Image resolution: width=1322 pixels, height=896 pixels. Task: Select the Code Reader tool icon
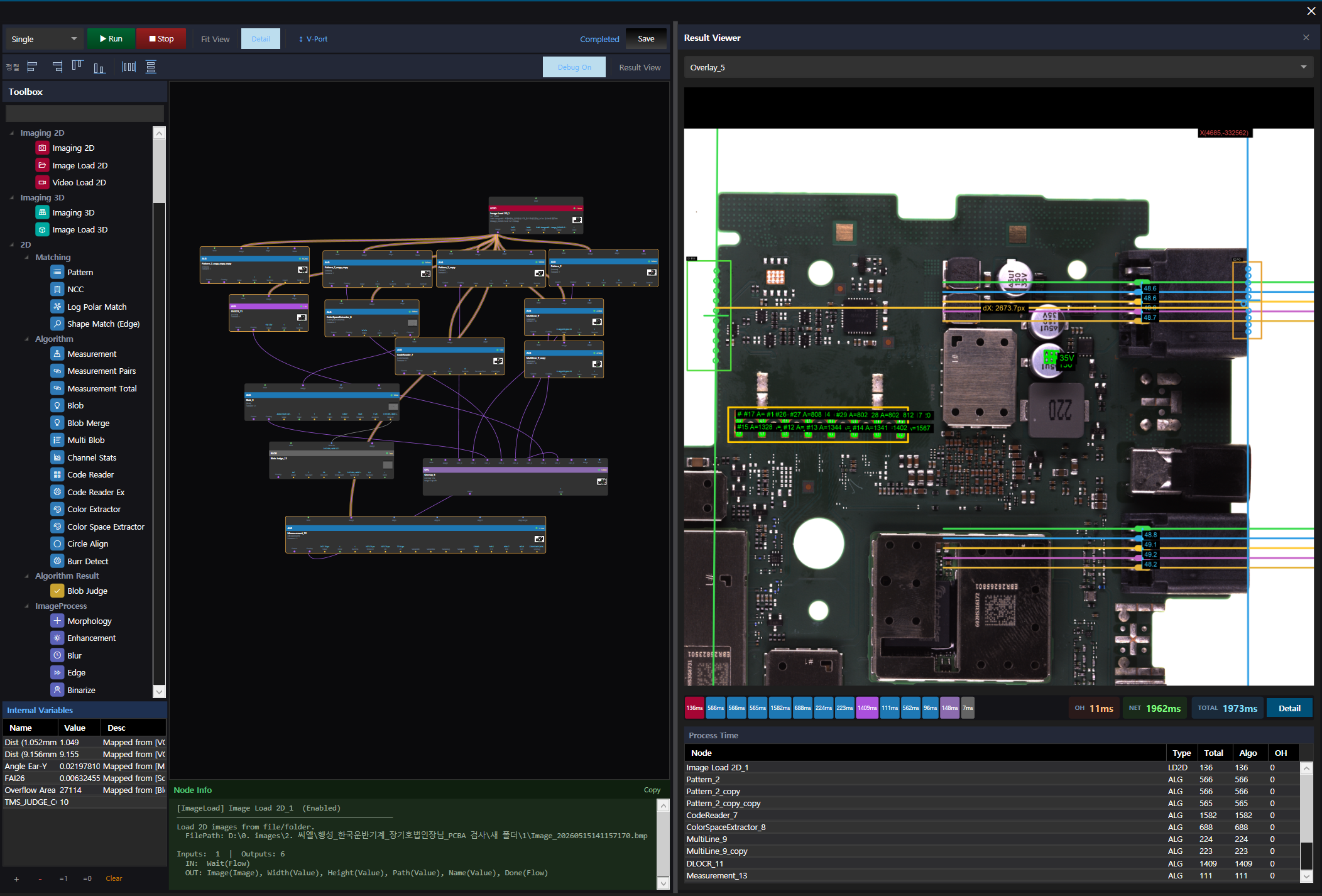coord(57,475)
